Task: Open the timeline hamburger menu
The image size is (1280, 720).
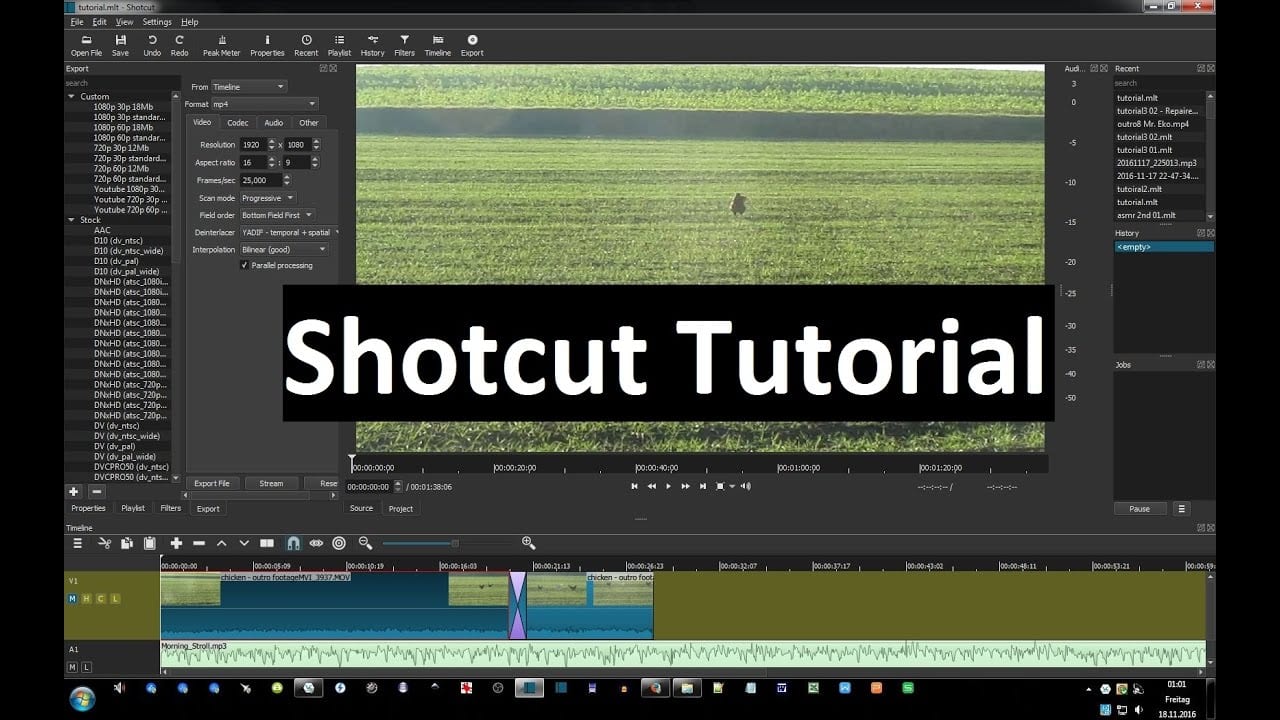Action: click(78, 543)
